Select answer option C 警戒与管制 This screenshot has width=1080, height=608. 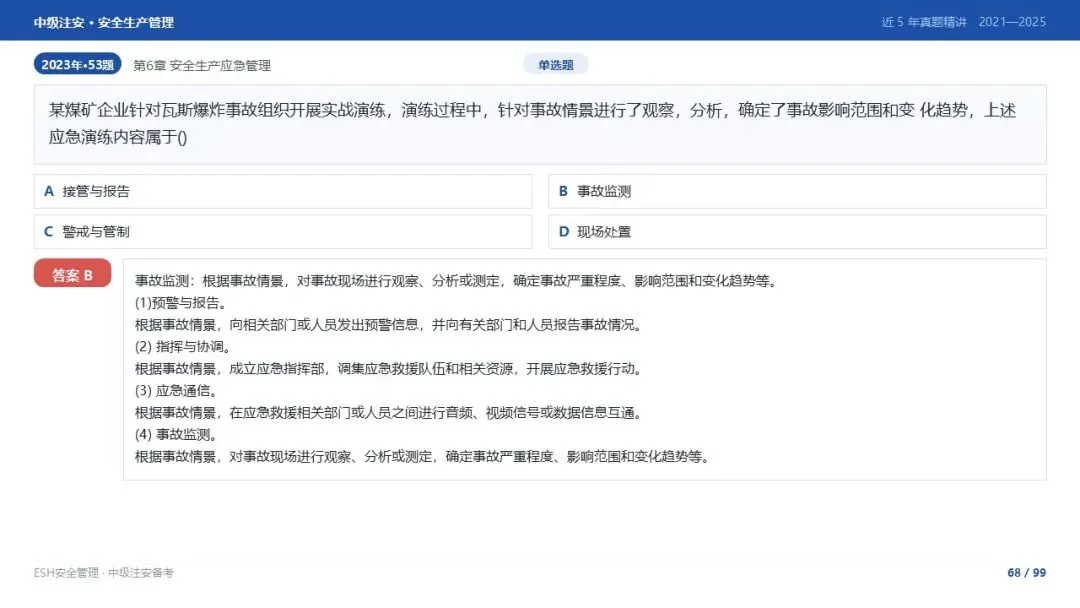click(282, 232)
